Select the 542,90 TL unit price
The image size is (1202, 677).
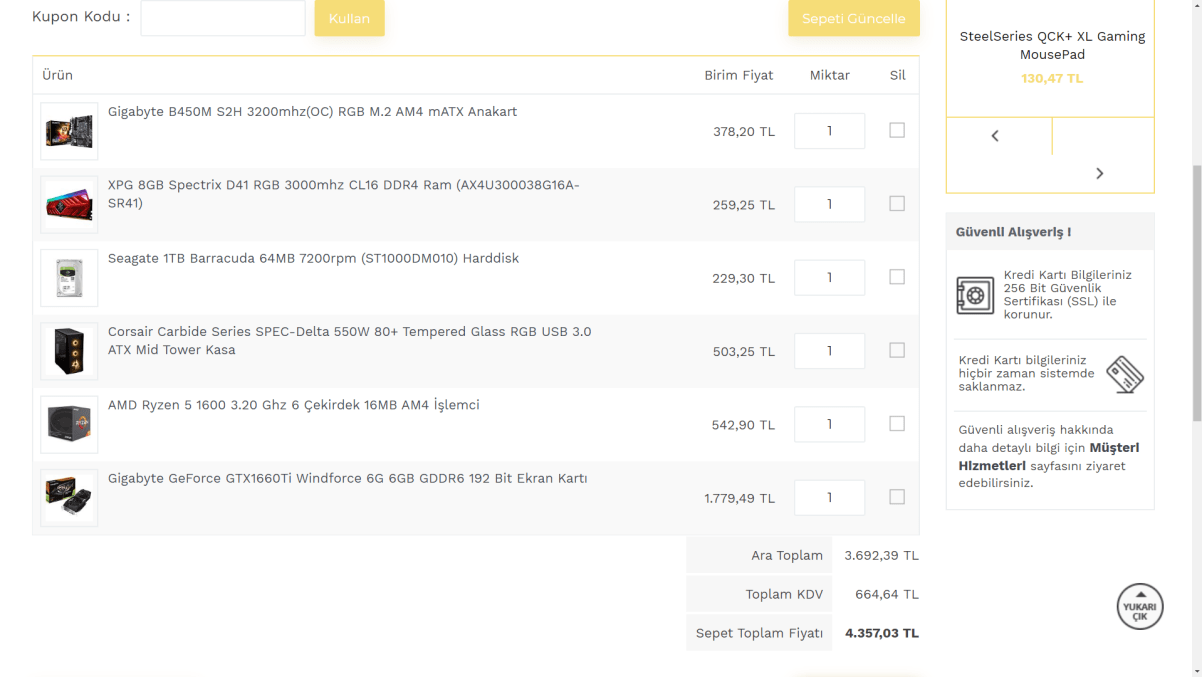(x=744, y=425)
